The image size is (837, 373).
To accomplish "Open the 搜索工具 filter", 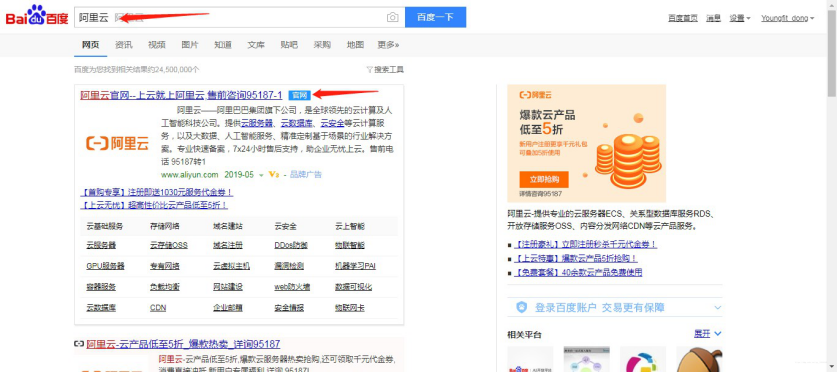I will (x=385, y=69).
